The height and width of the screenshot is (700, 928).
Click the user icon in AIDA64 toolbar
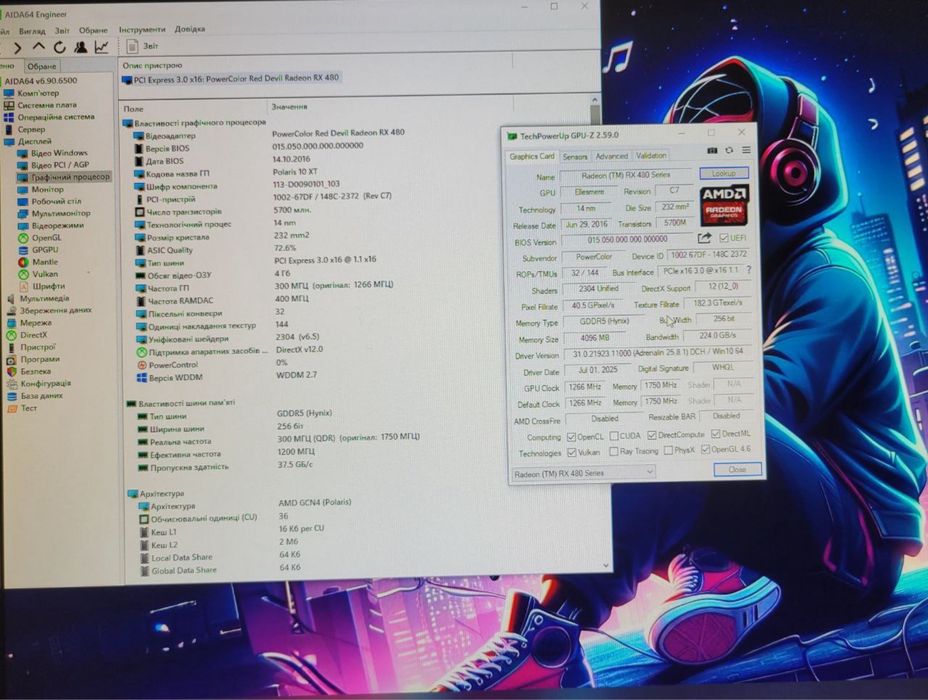80,47
